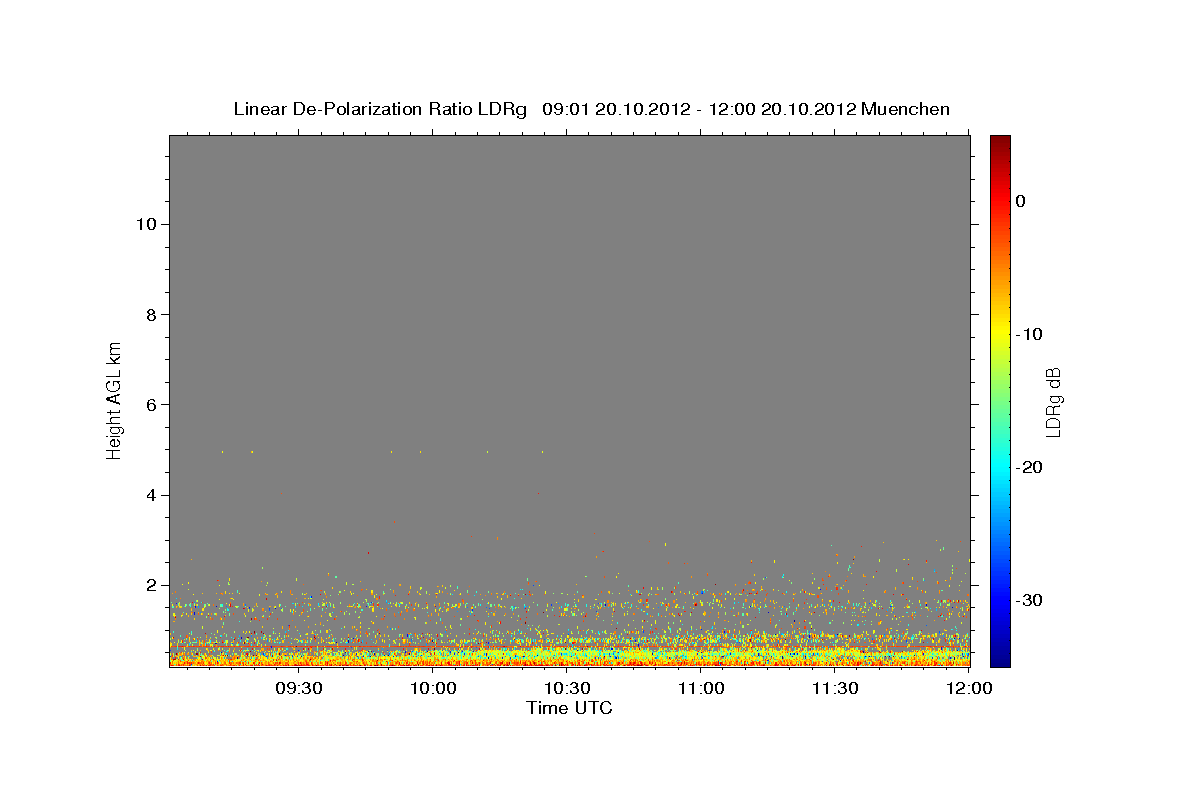Select the 12:00 time tick label
Viewport: 1200px width, 800px height.
click(x=969, y=688)
